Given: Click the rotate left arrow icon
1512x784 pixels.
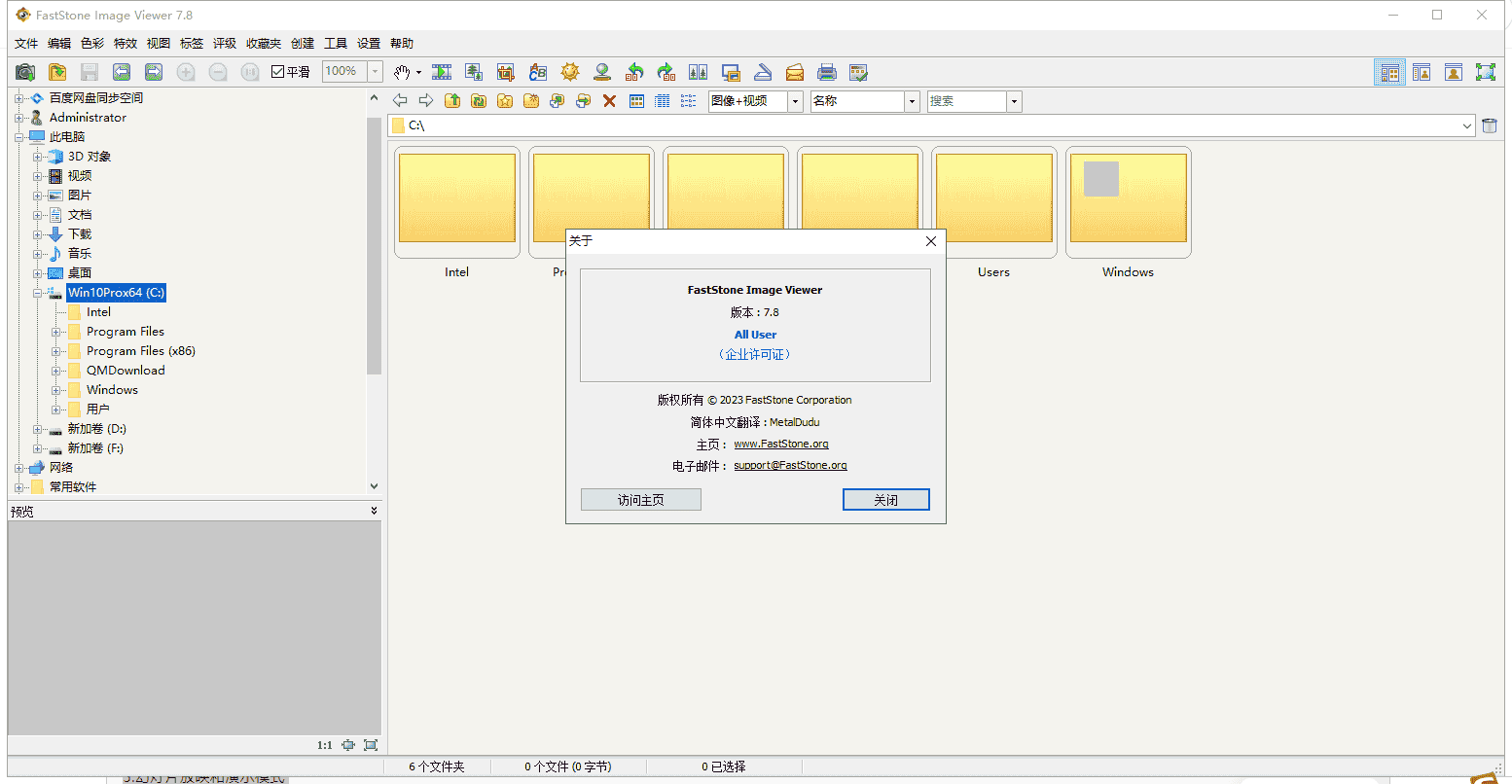Looking at the screenshot, I should [x=634, y=72].
